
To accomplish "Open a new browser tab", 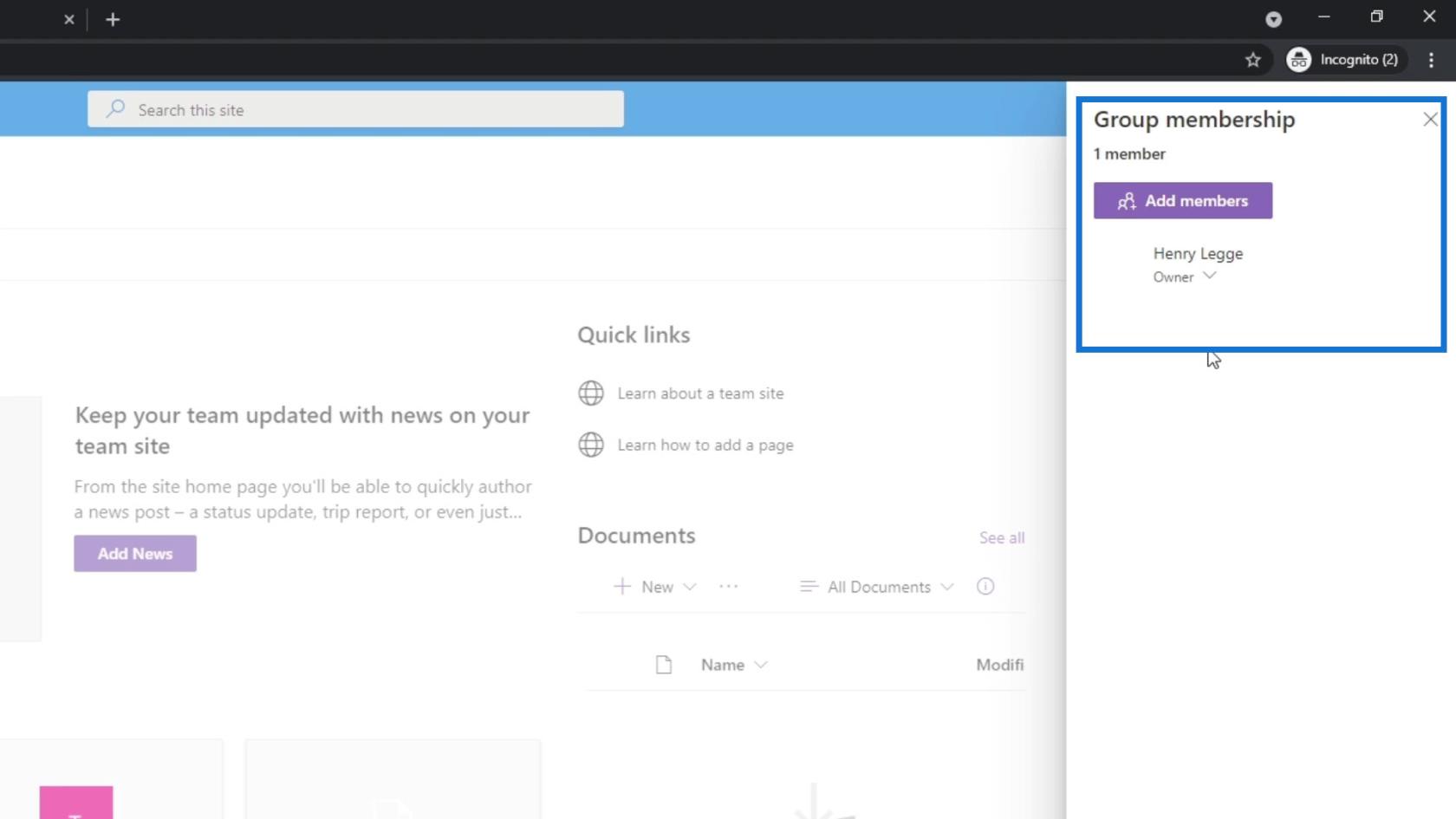I will click(x=113, y=19).
